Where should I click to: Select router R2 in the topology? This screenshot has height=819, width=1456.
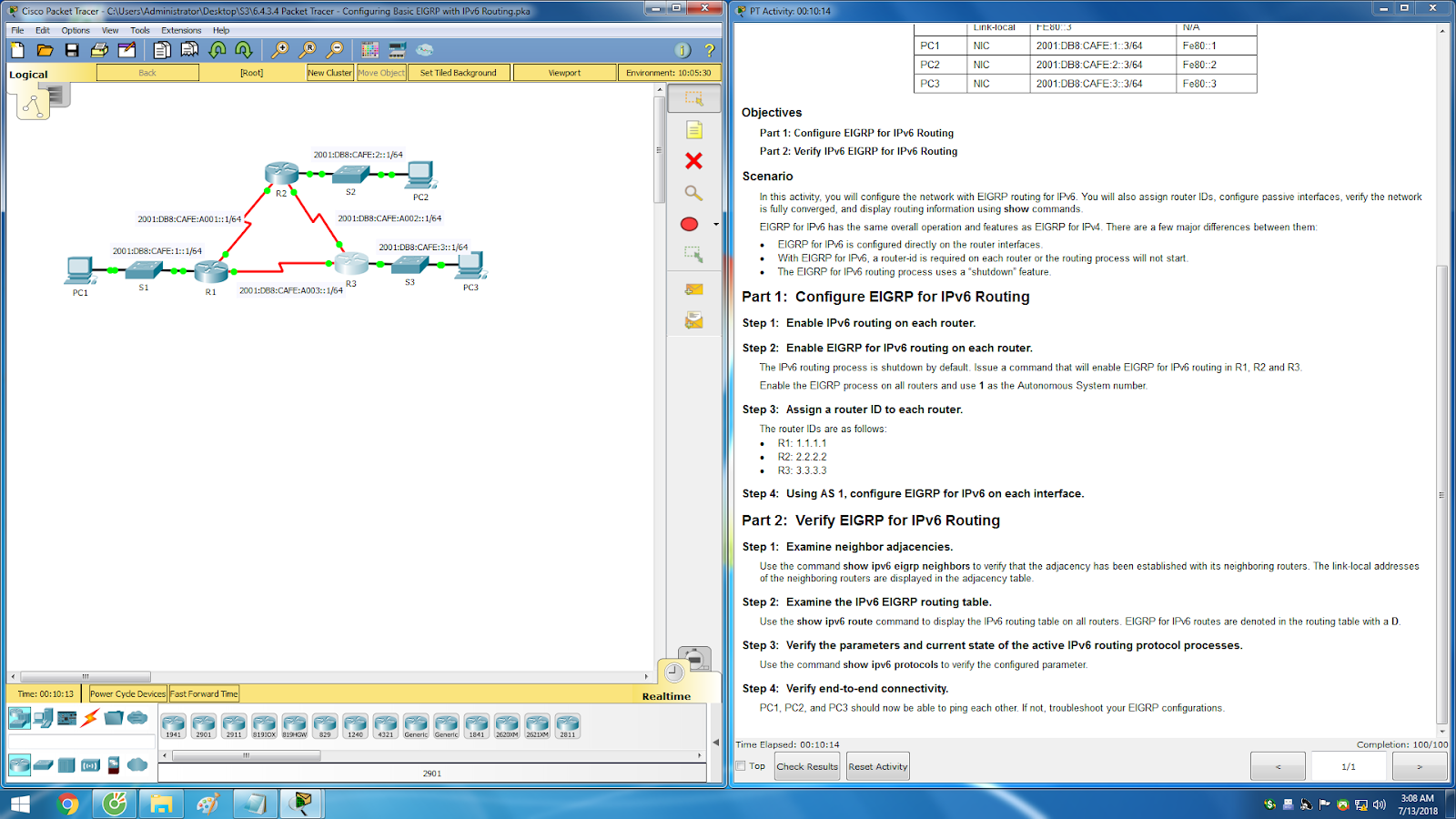pos(281,172)
